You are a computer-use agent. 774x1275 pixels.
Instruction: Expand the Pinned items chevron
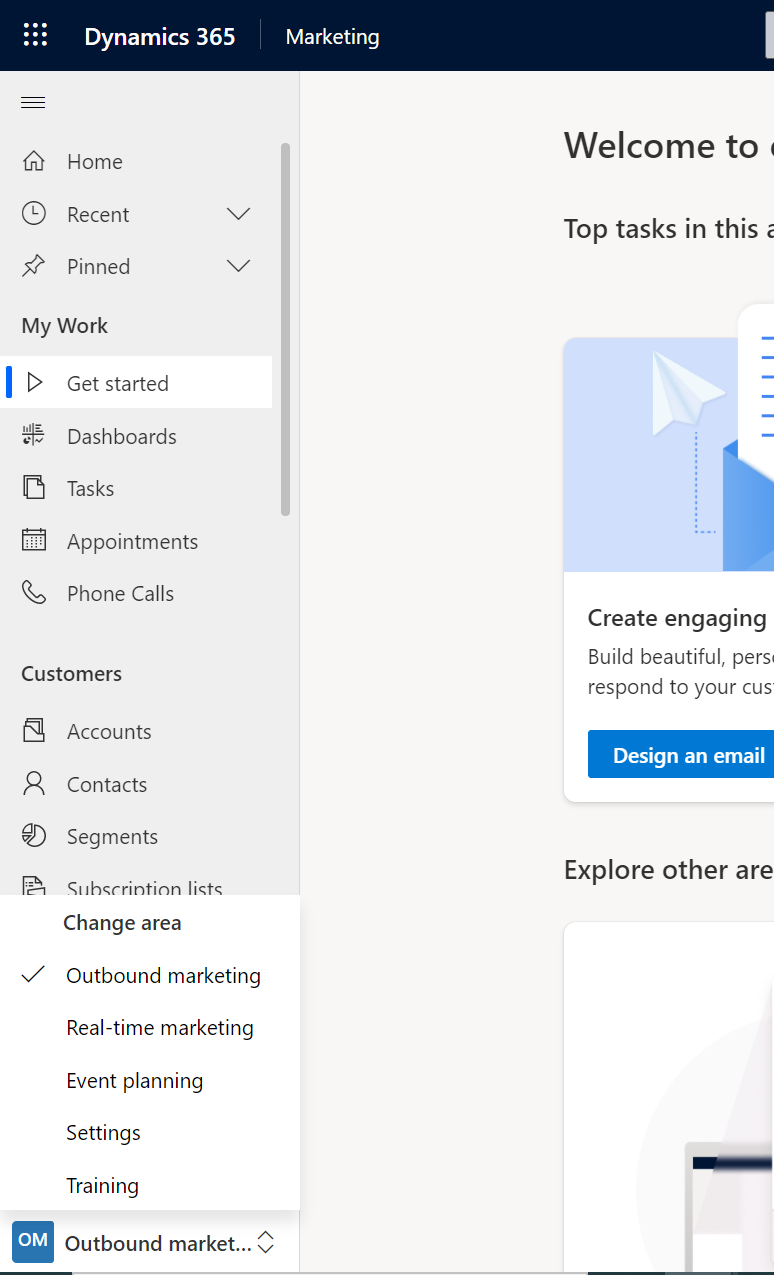238,266
